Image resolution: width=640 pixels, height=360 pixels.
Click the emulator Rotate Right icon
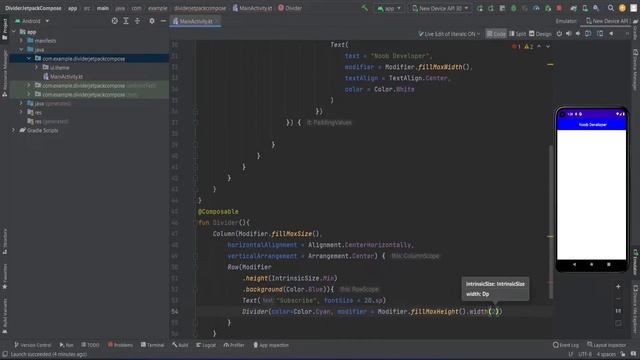click(x=600, y=34)
